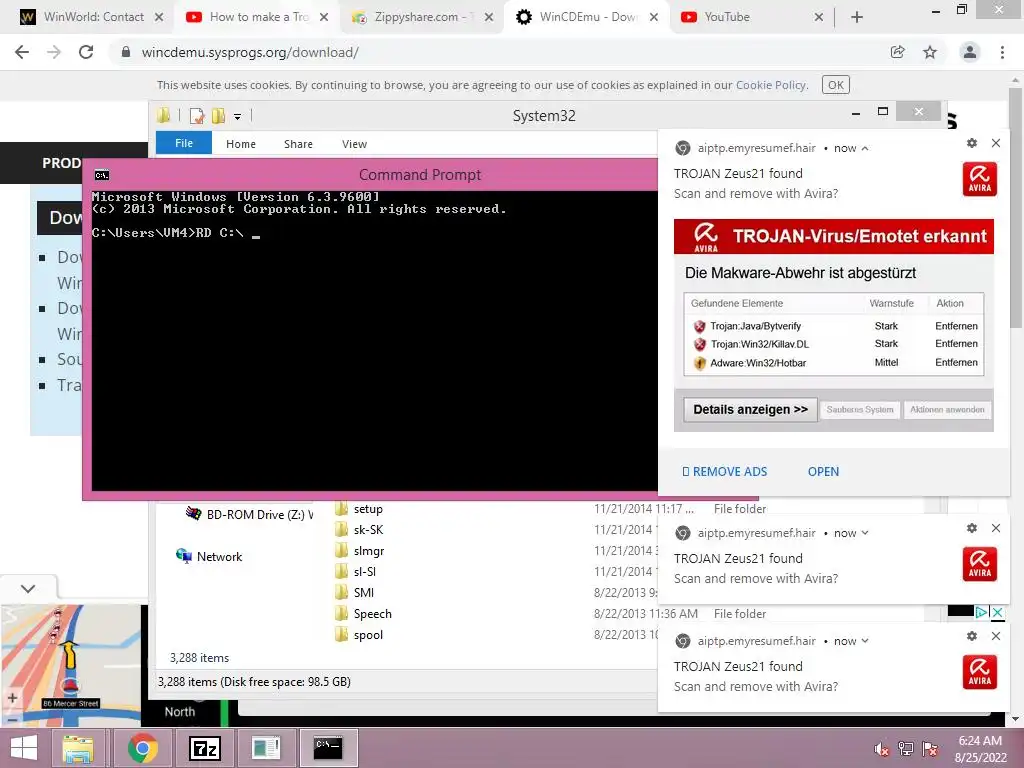
Task: Go back using the browser back arrow
Action: (x=22, y=52)
